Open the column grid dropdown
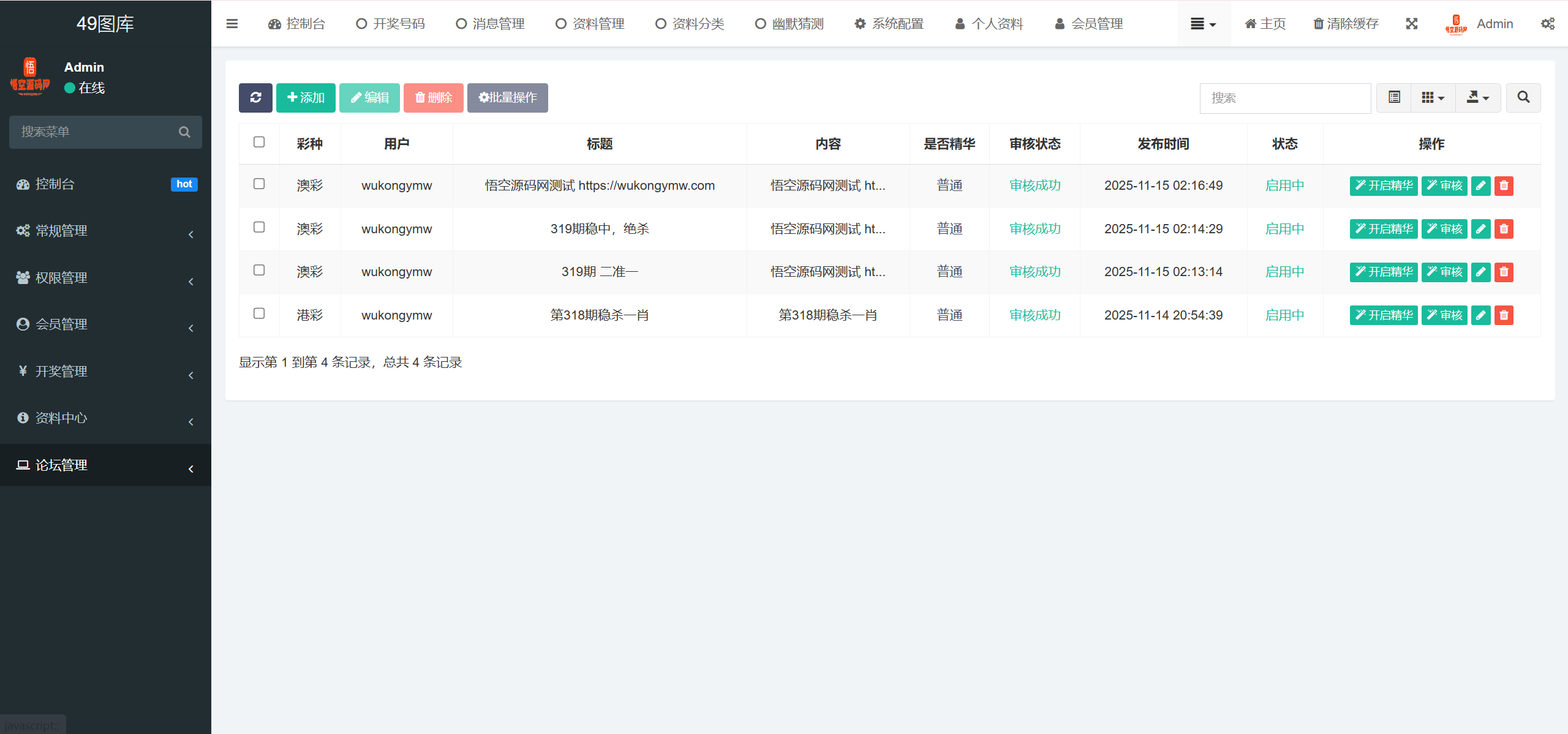The image size is (1568, 734). tap(1433, 98)
